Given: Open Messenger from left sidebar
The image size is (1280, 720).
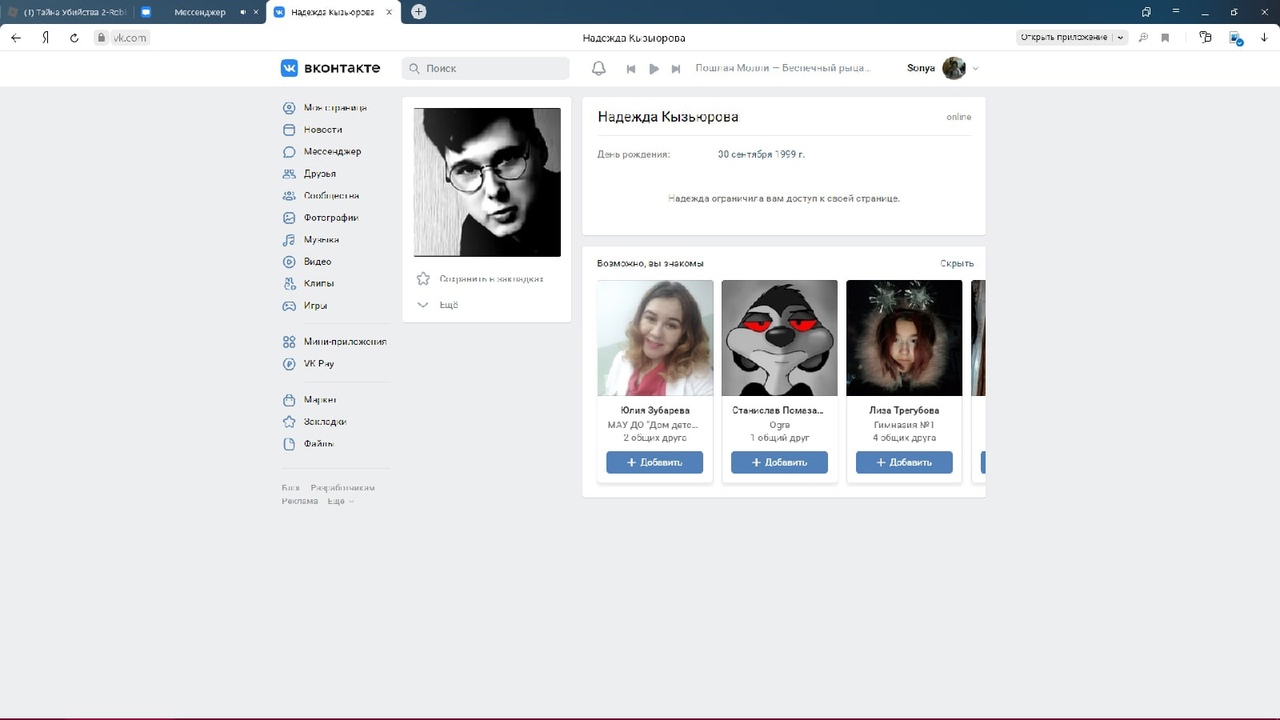Looking at the screenshot, I should pyautogui.click(x=332, y=152).
